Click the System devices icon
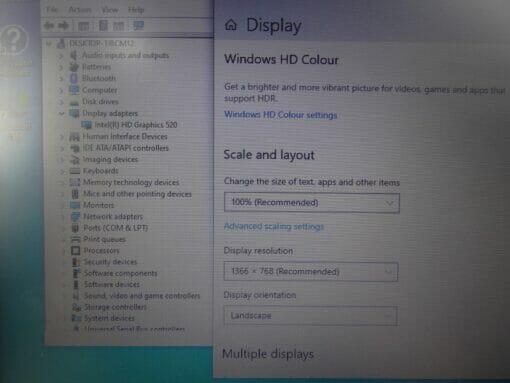This screenshot has height=383, width=510. tap(77, 318)
